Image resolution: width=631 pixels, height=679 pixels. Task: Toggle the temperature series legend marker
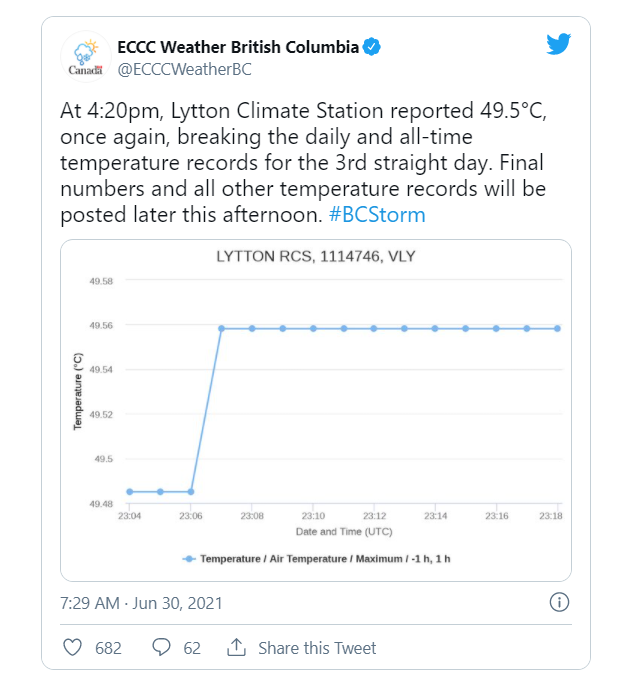click(188, 558)
